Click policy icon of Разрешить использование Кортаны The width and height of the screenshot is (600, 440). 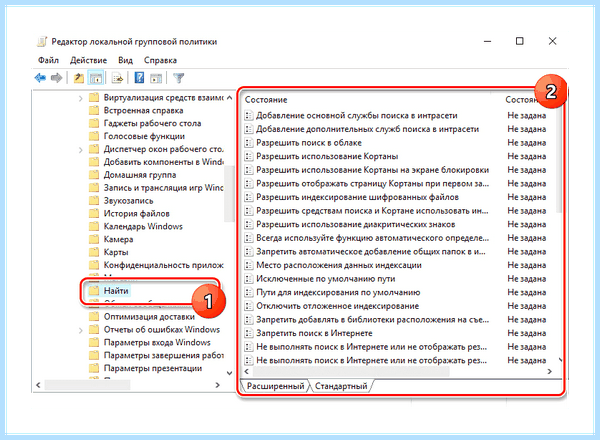(249, 156)
